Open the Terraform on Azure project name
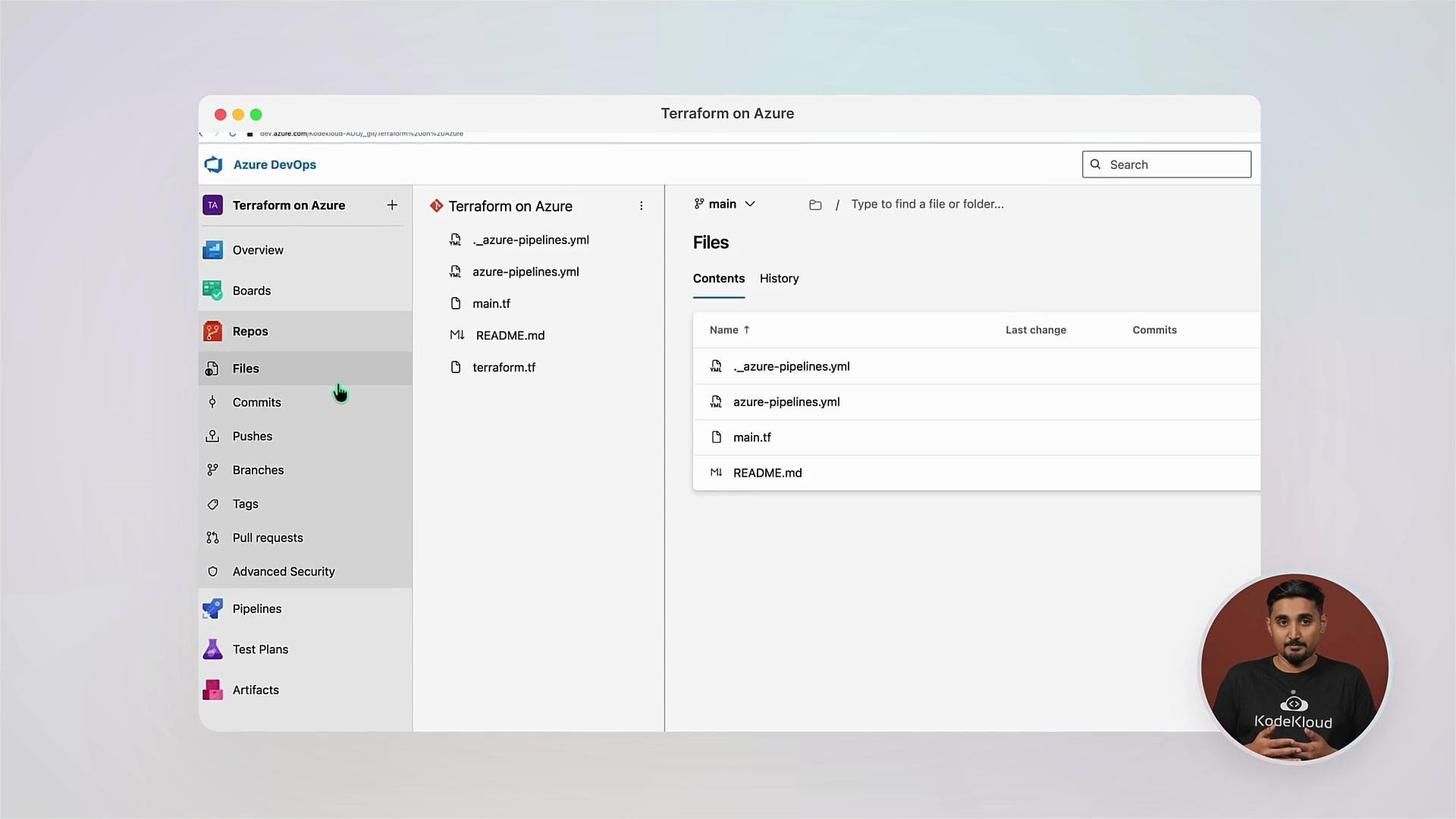 289,206
